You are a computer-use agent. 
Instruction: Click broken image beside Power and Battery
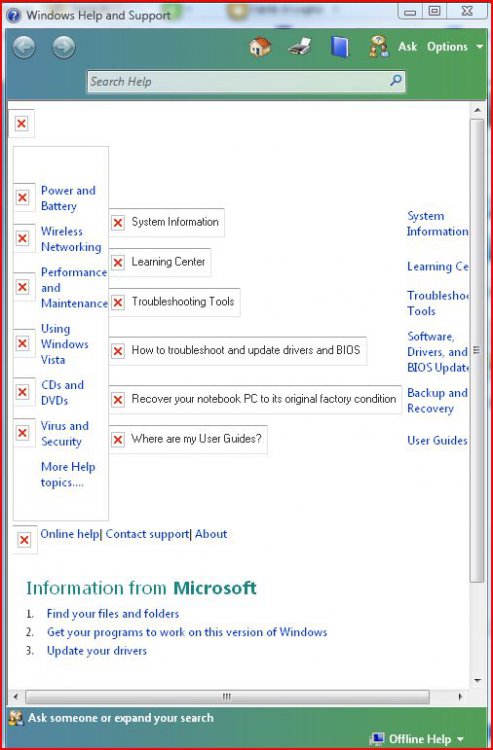pyautogui.click(x=22, y=197)
